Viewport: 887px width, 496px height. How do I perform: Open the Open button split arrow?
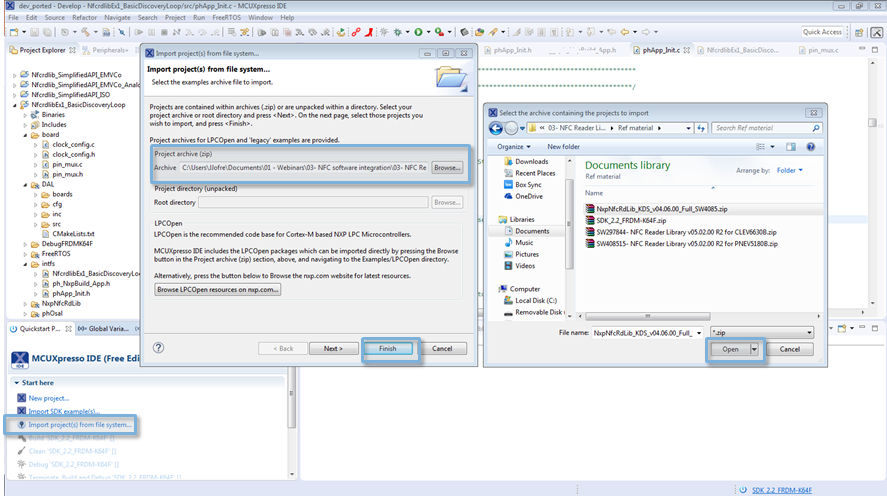pyautogui.click(x=754, y=350)
